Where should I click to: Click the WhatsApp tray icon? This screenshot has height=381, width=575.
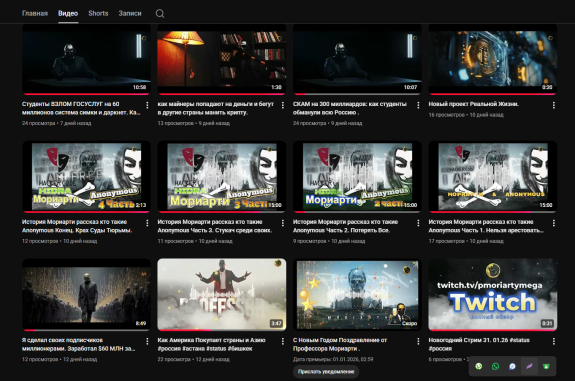(x=495, y=366)
